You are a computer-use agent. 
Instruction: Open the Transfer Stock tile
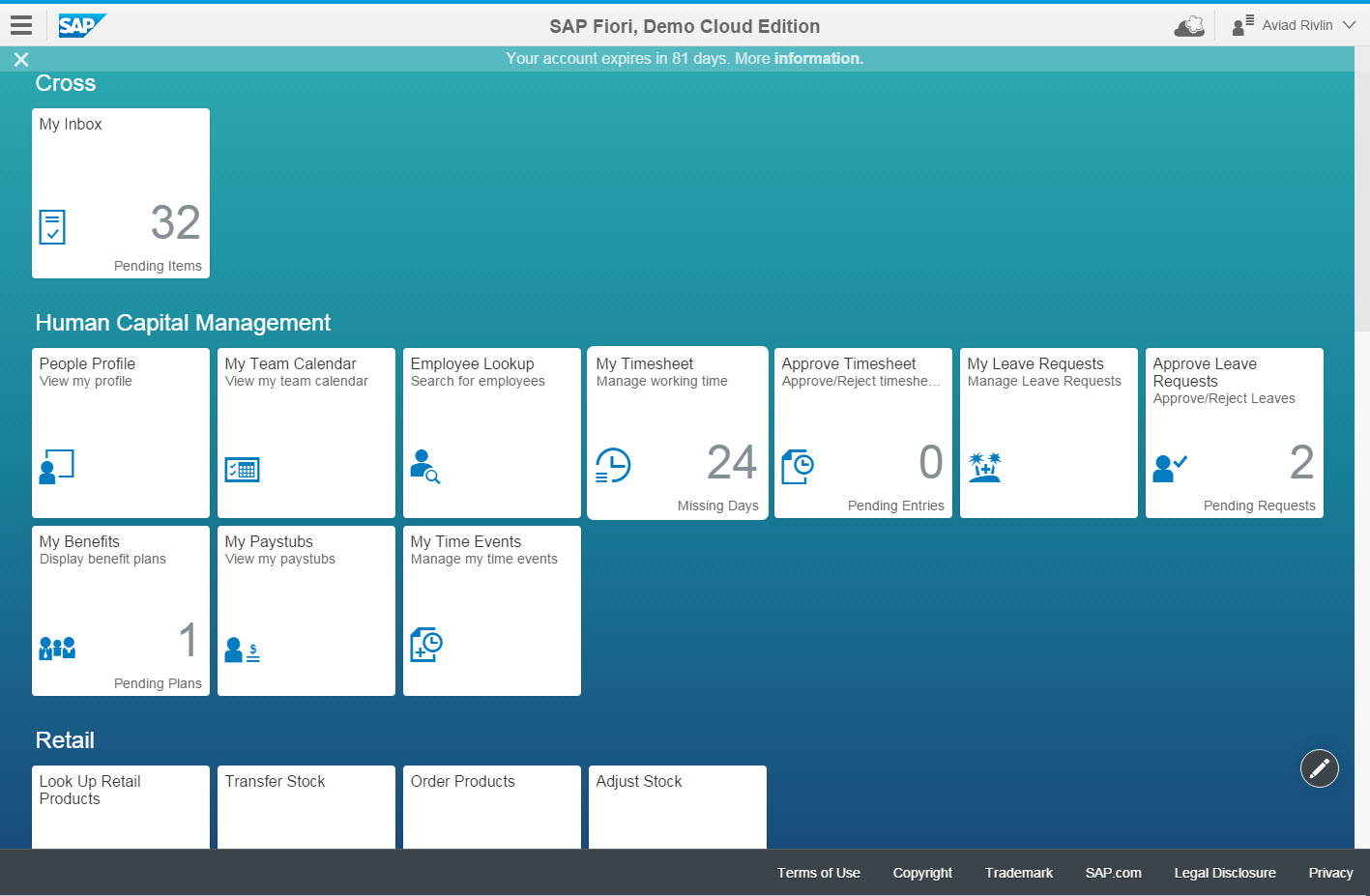(x=306, y=806)
